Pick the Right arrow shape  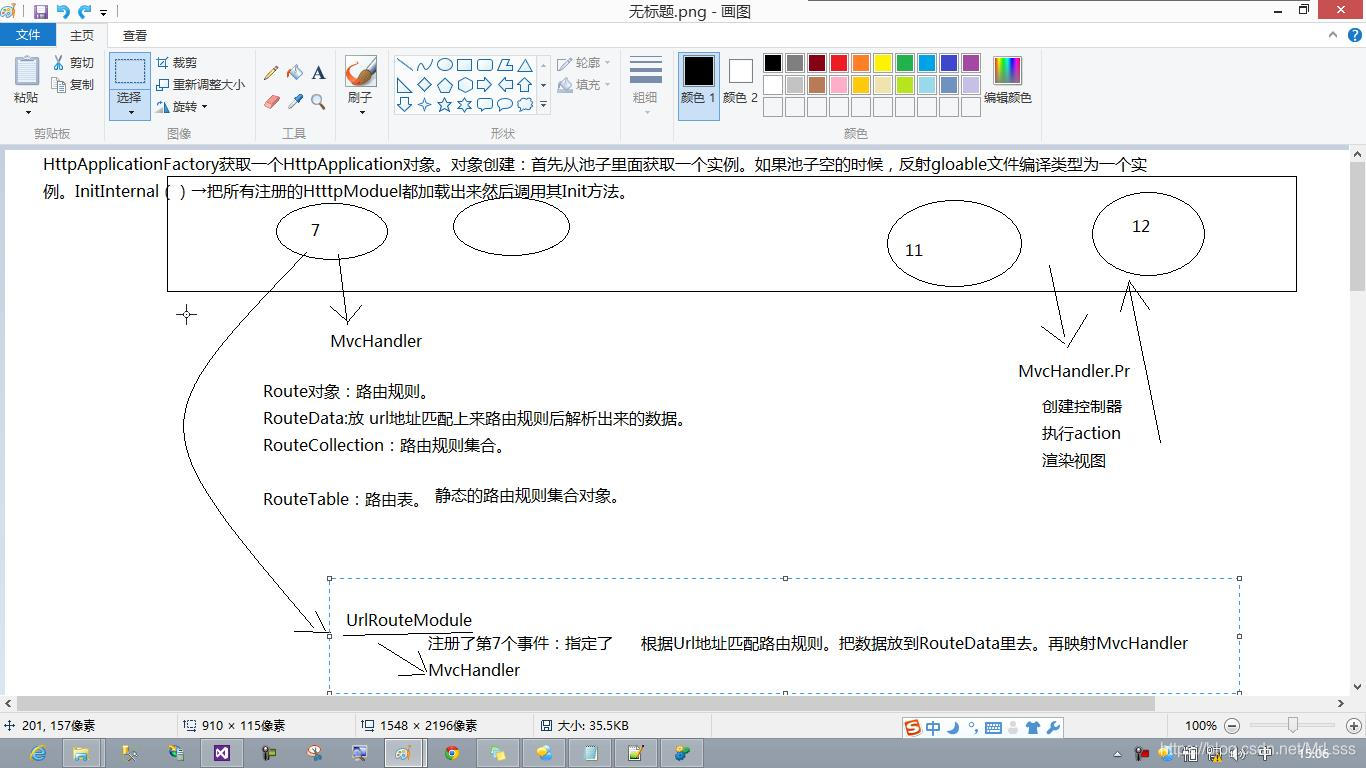point(485,84)
